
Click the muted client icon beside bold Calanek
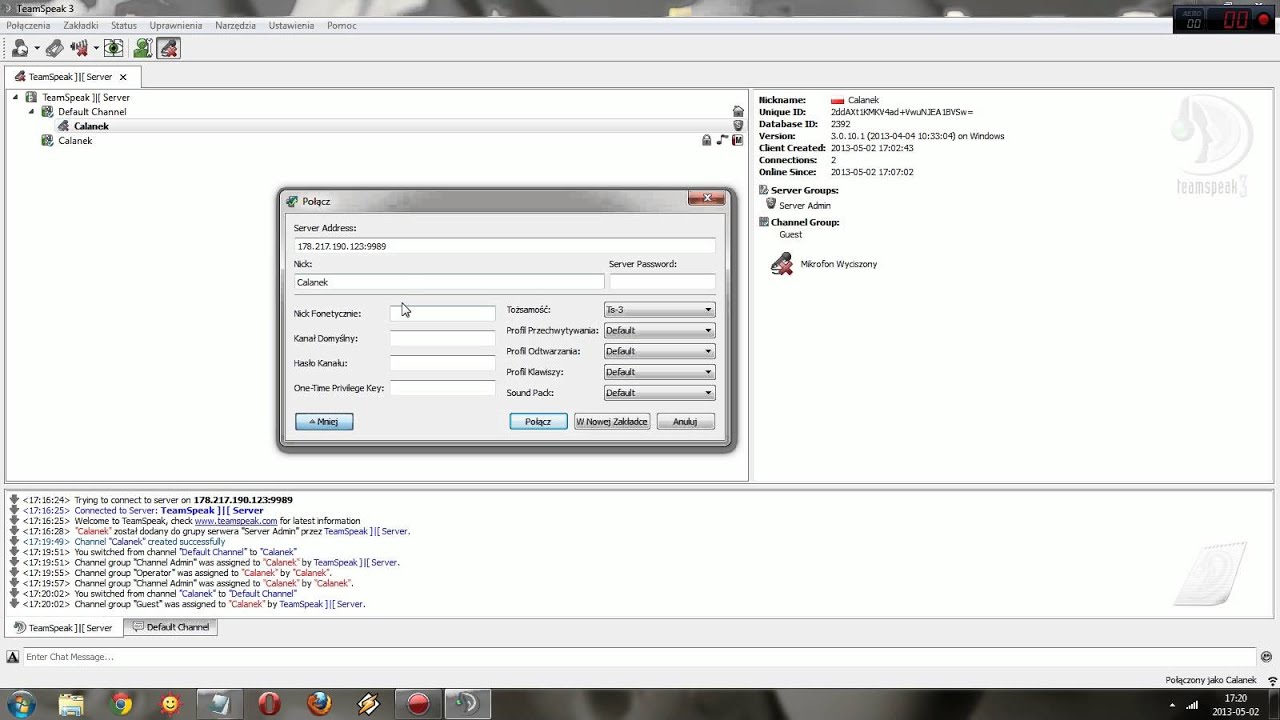[64, 126]
